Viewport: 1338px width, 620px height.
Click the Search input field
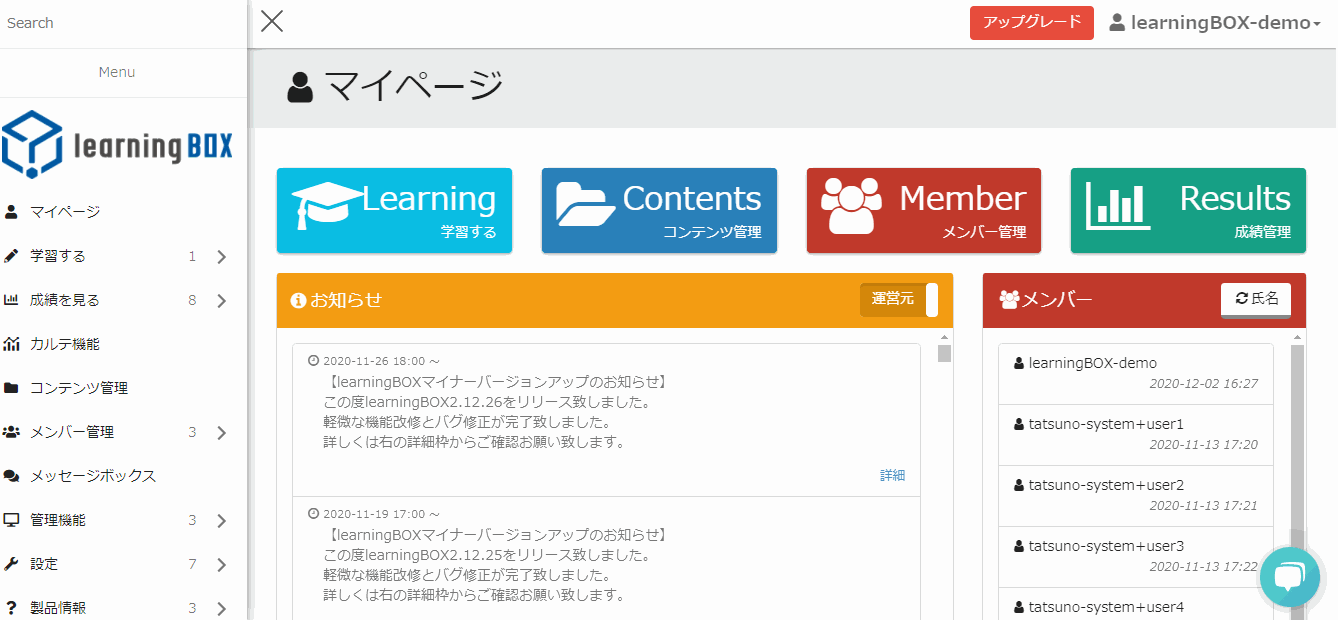120,23
